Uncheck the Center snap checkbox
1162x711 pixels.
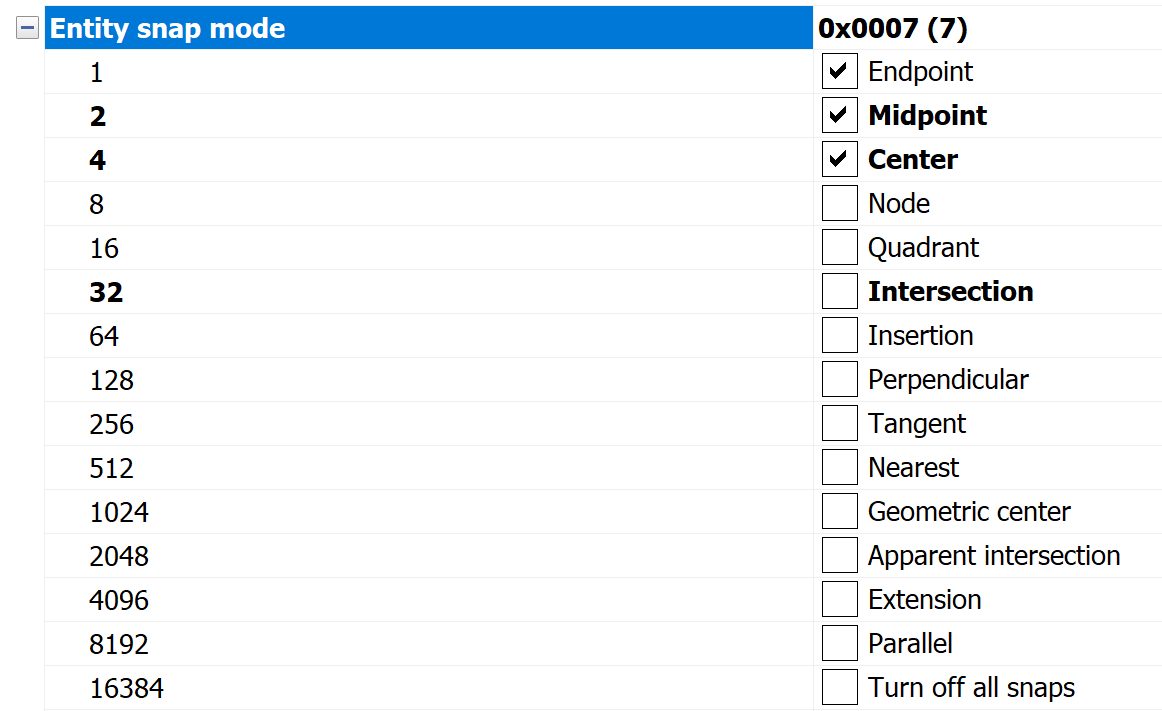(839, 160)
